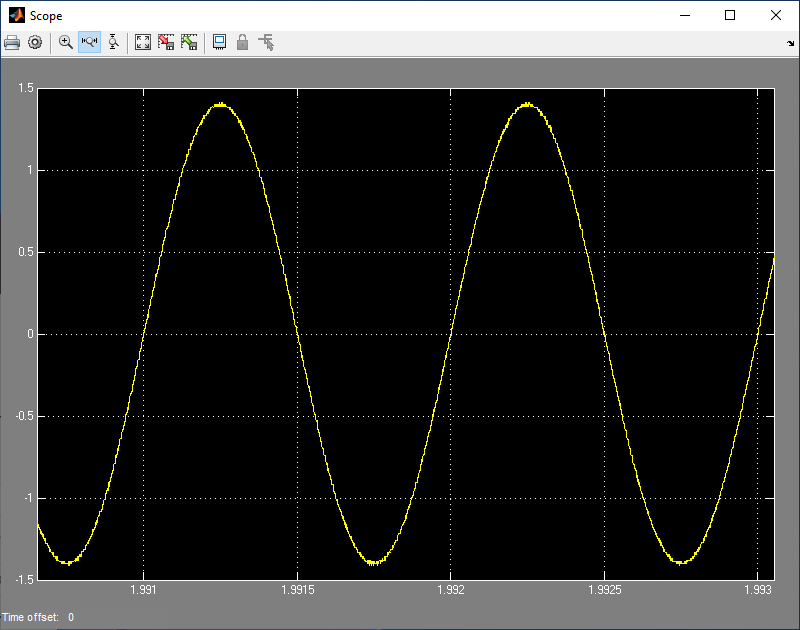Print the scope plot

[12, 43]
